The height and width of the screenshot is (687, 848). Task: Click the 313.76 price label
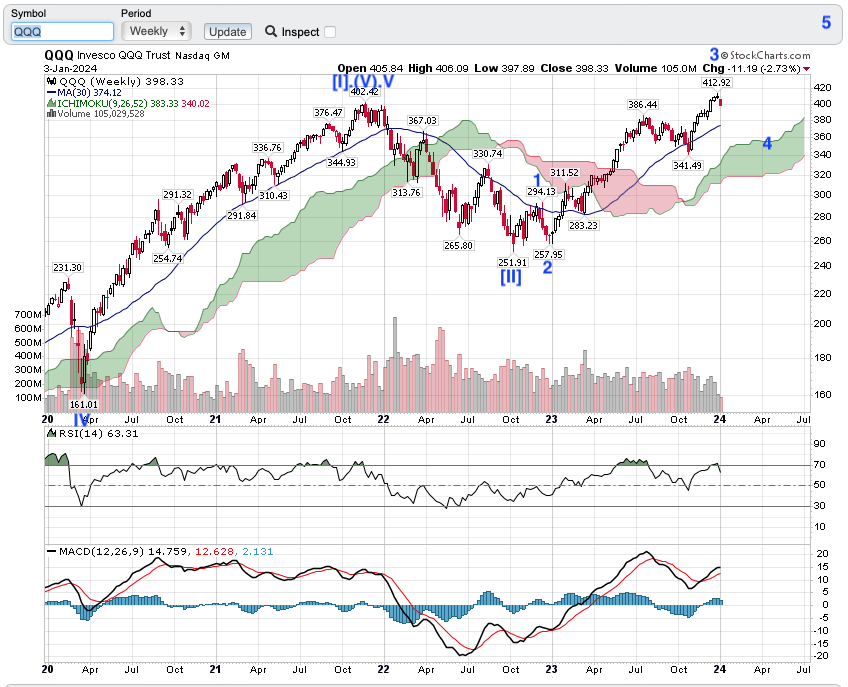point(407,193)
